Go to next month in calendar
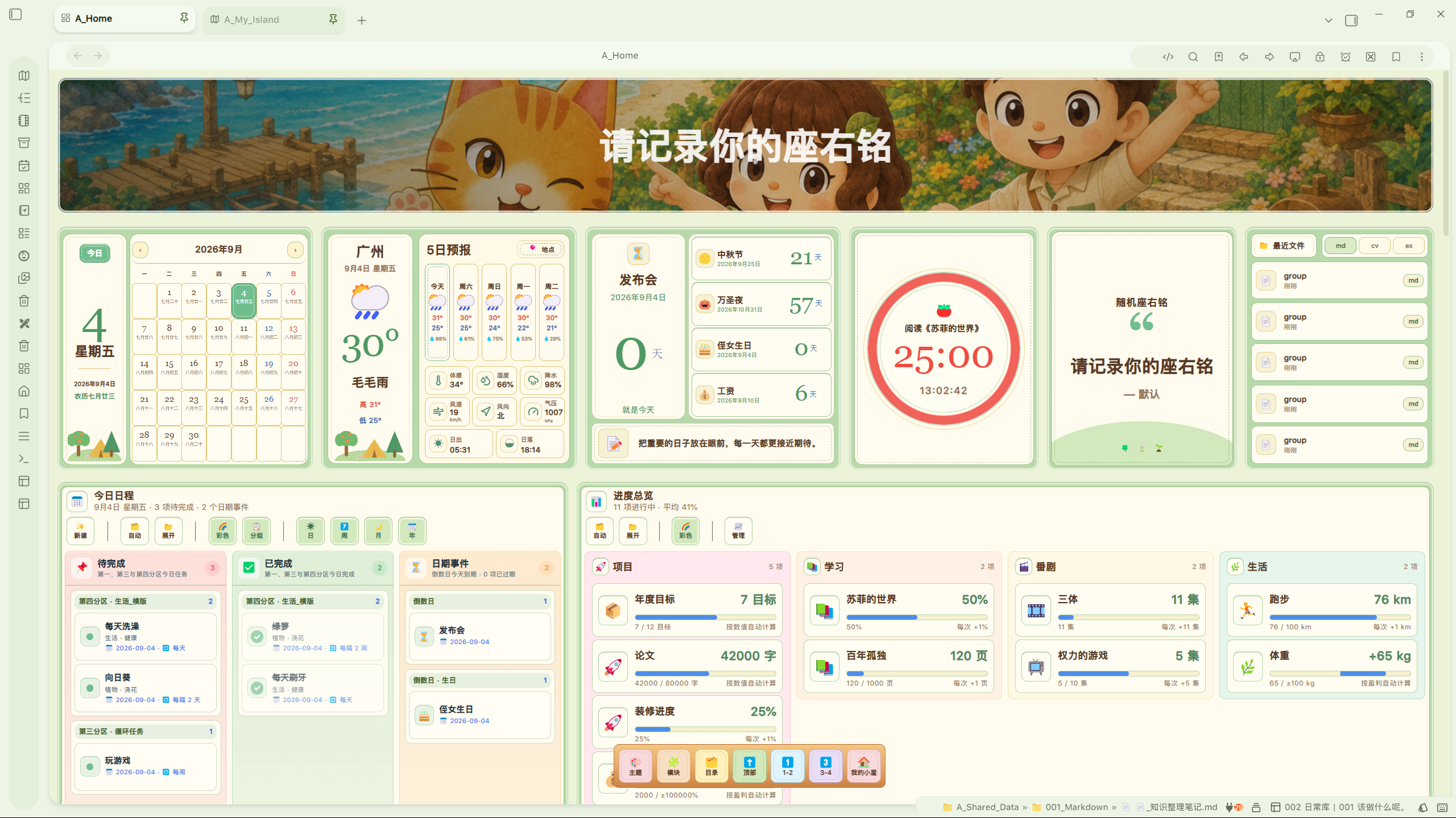 (x=295, y=250)
